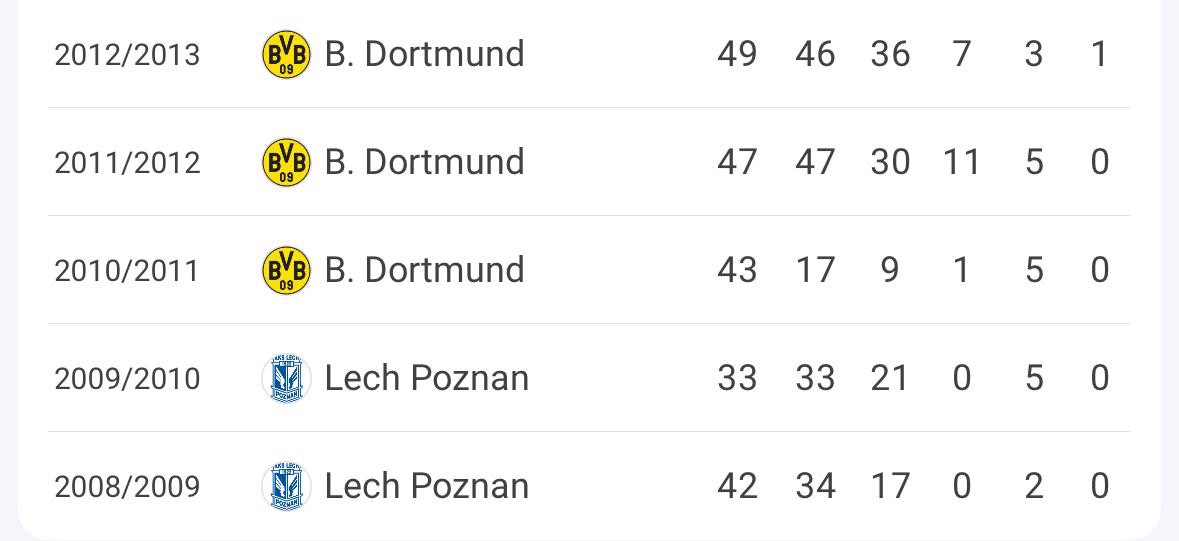Click the Lech Poznan crest for 2008/2009
1179x541 pixels.
[286, 486]
